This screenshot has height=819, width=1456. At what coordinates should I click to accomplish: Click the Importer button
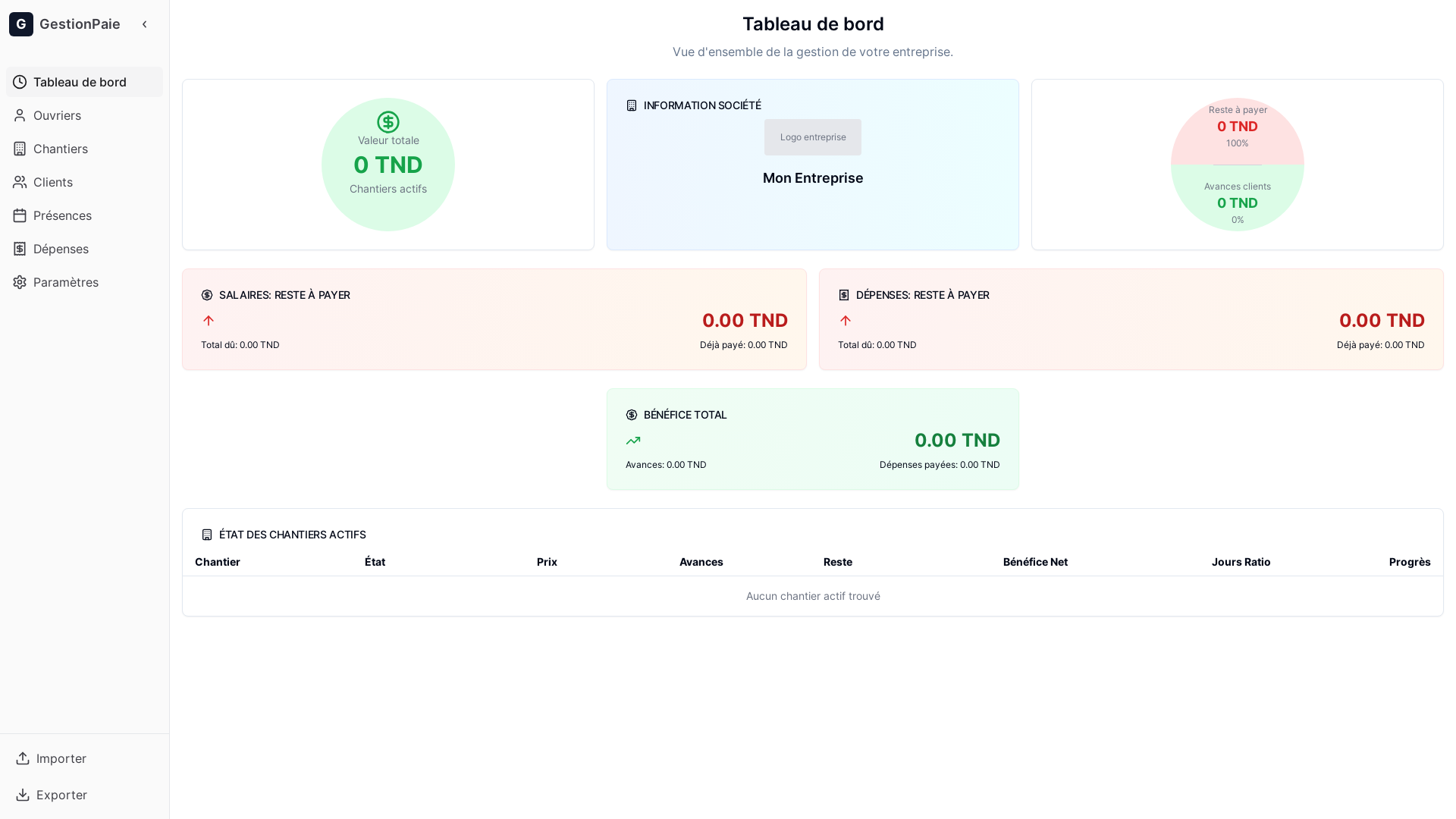point(84,758)
